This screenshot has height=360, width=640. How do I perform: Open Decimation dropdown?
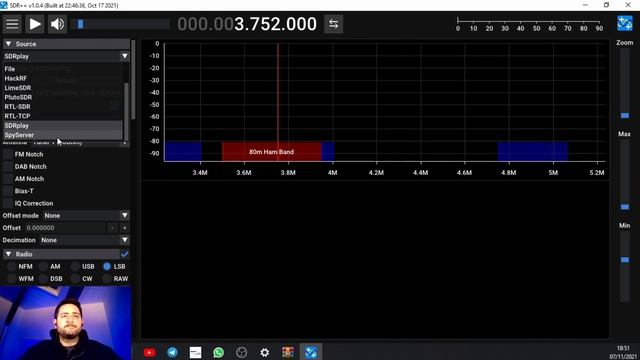pos(84,240)
